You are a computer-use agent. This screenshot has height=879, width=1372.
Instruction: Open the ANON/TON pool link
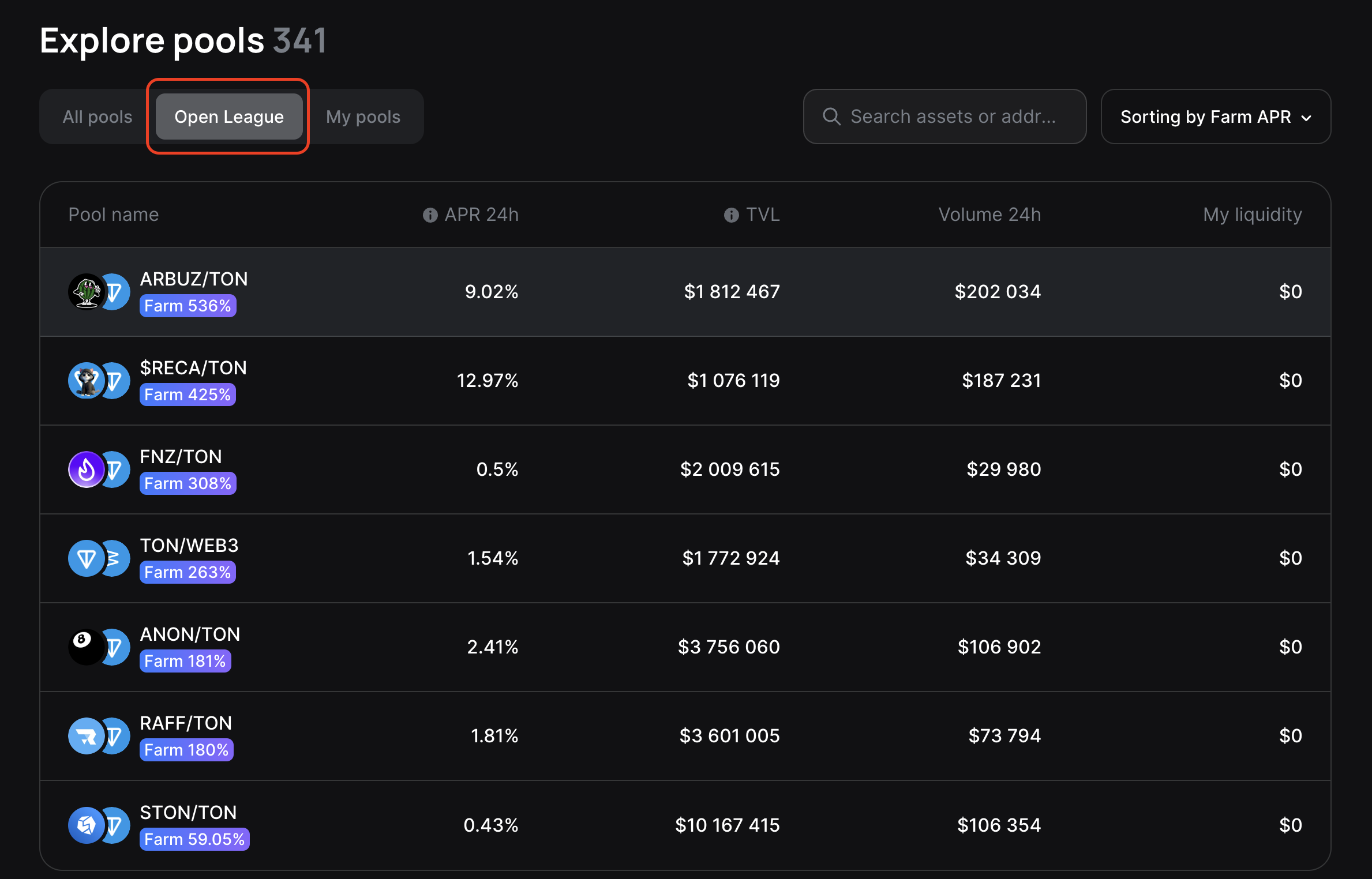pos(190,634)
